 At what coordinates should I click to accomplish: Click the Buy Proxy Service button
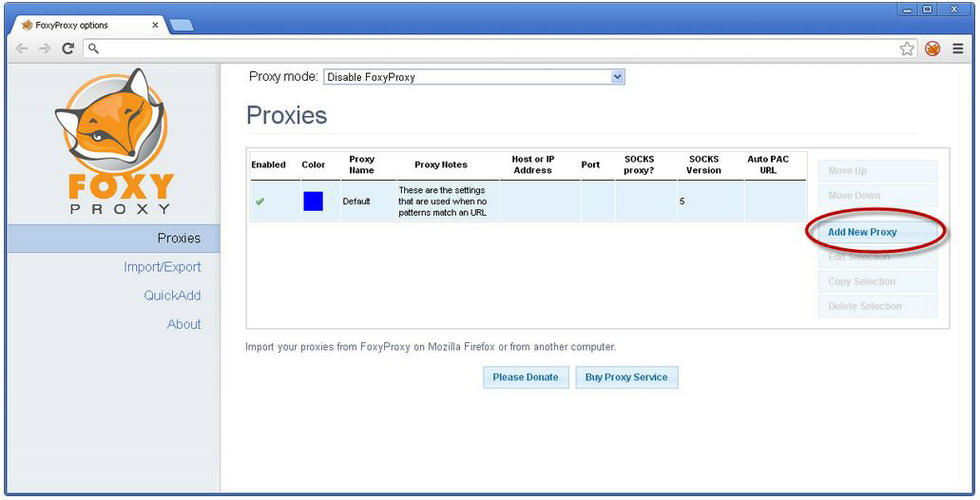click(x=626, y=378)
